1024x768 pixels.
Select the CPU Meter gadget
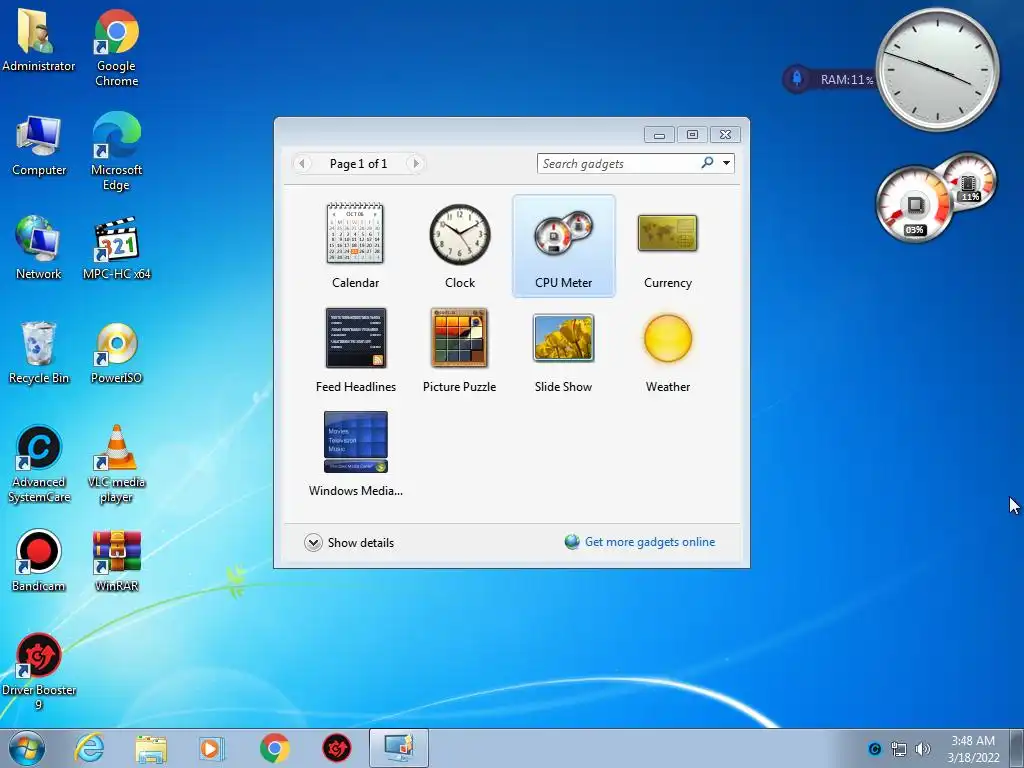[564, 245]
